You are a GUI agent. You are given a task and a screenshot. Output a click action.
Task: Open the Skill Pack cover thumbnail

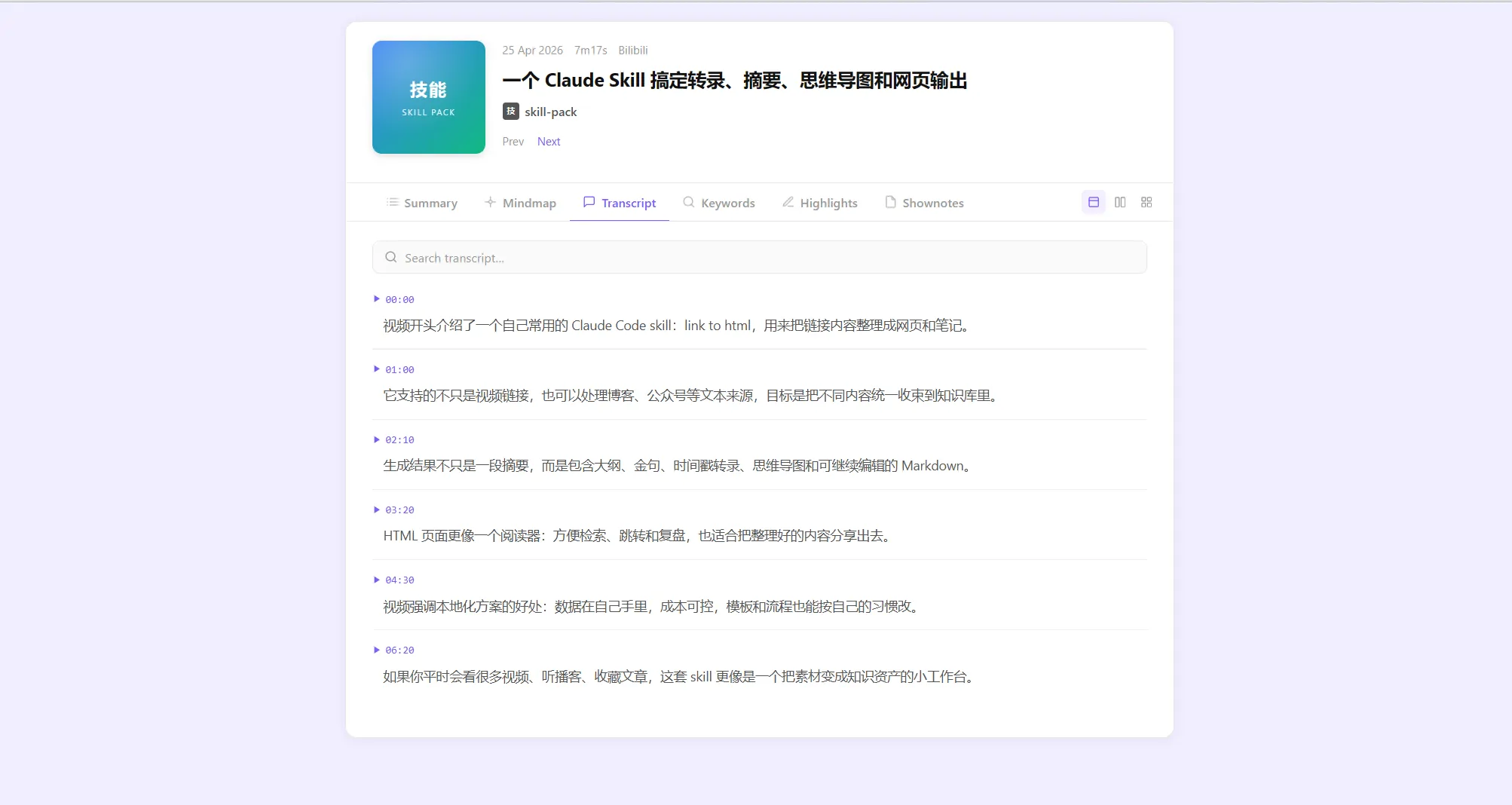click(429, 97)
